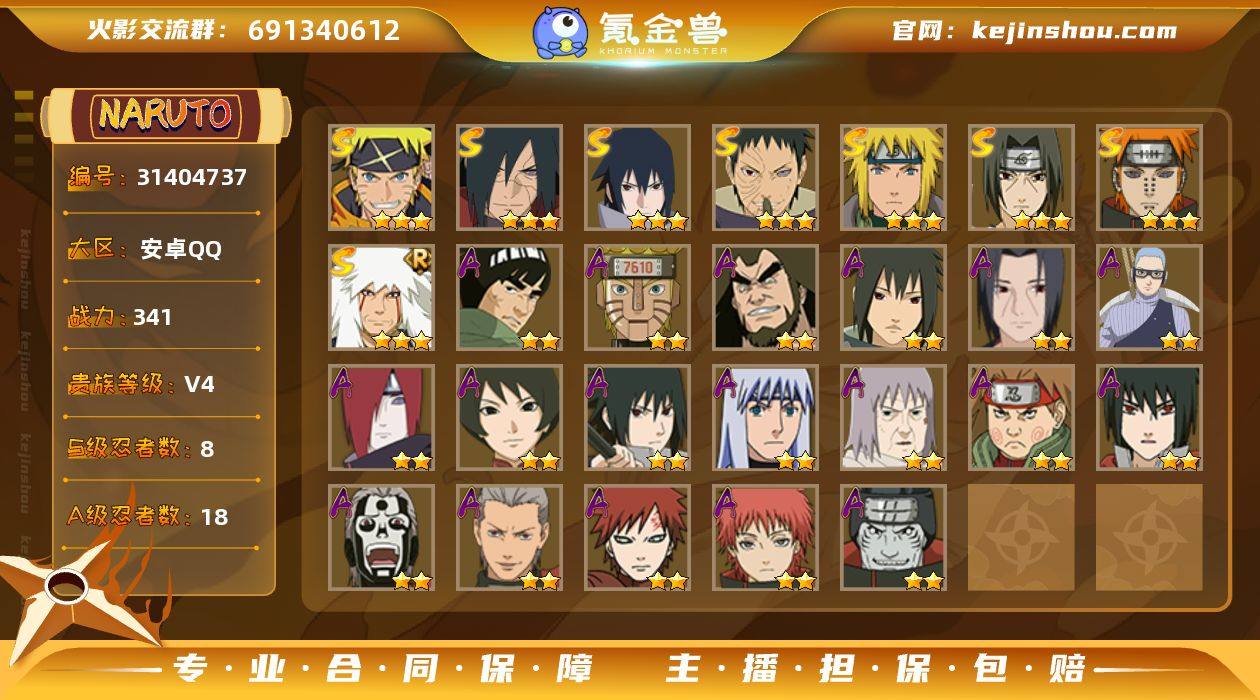Select the Might Guy portrait in green

point(509,298)
